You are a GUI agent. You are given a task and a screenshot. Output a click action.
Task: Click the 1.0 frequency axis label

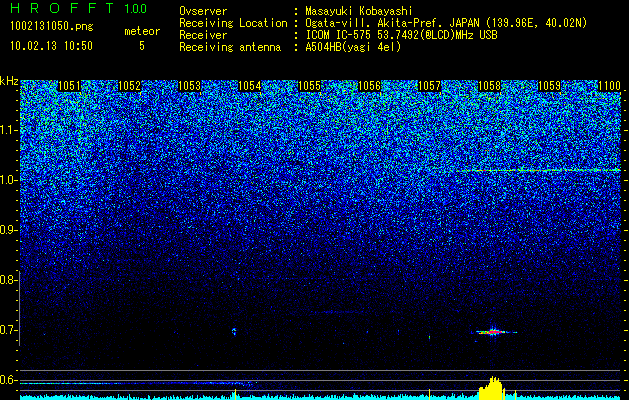point(8,180)
